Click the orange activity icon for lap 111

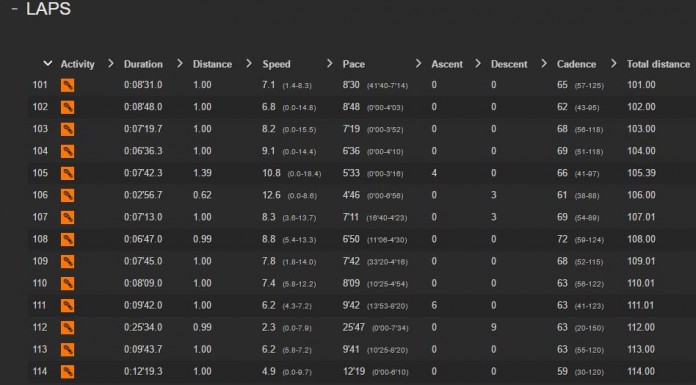pyautogui.click(x=67, y=306)
